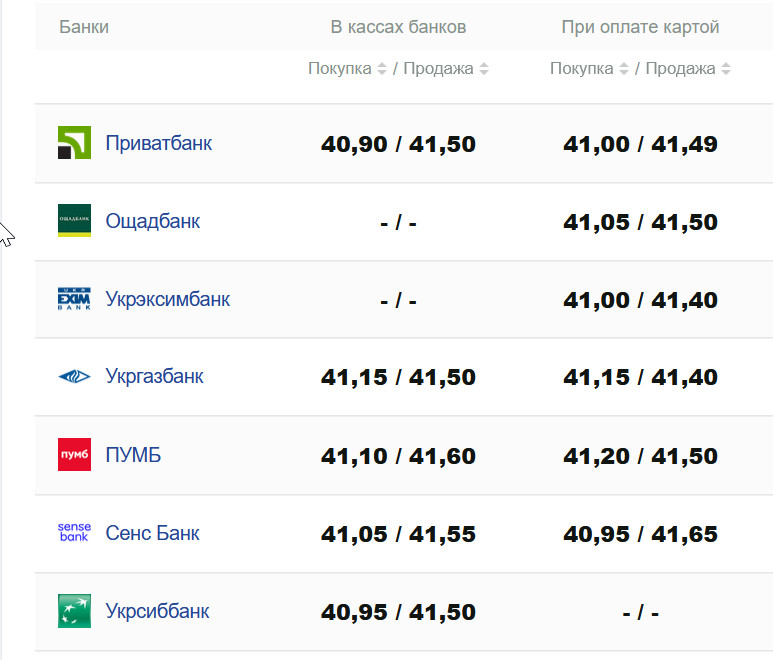This screenshot has height=660, width=773.
Task: Click the Приватбанк logo icon
Action: click(75, 143)
